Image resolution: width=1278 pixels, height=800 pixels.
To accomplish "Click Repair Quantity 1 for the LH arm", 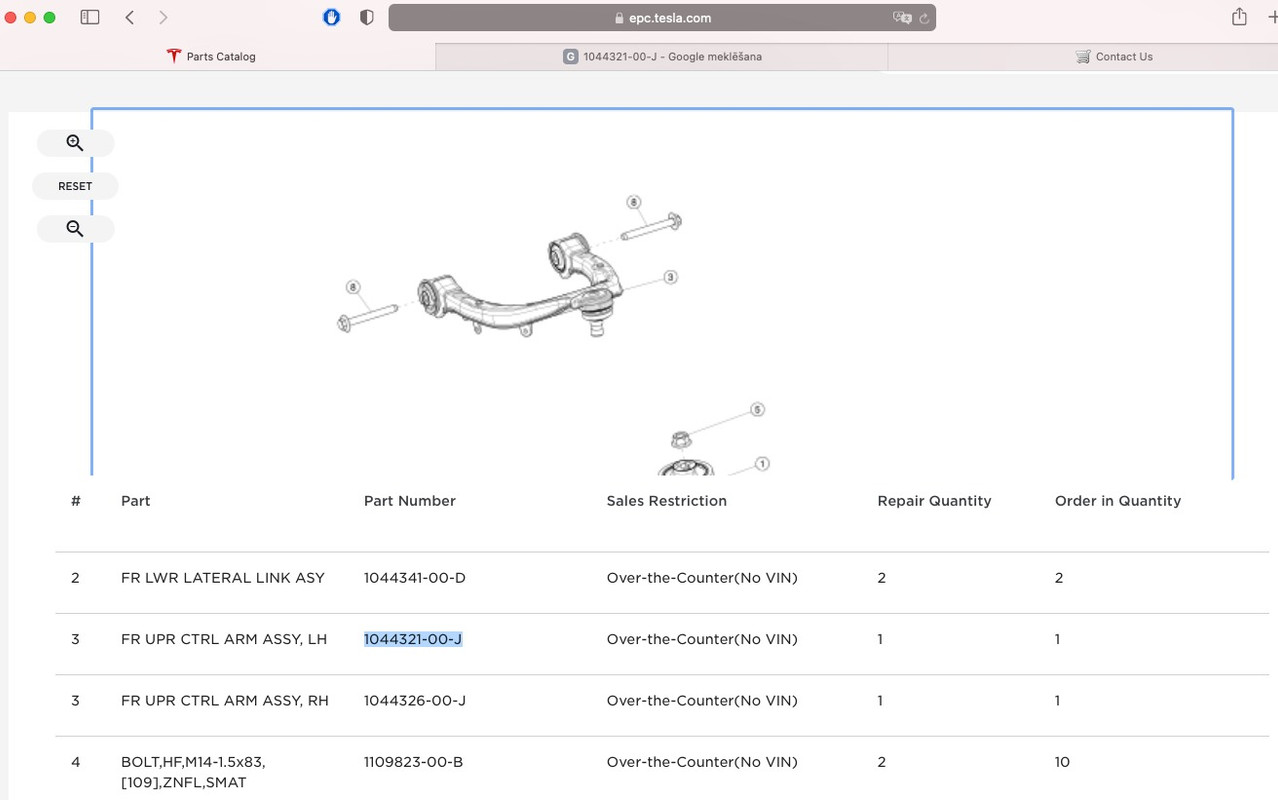I will tap(880, 639).
